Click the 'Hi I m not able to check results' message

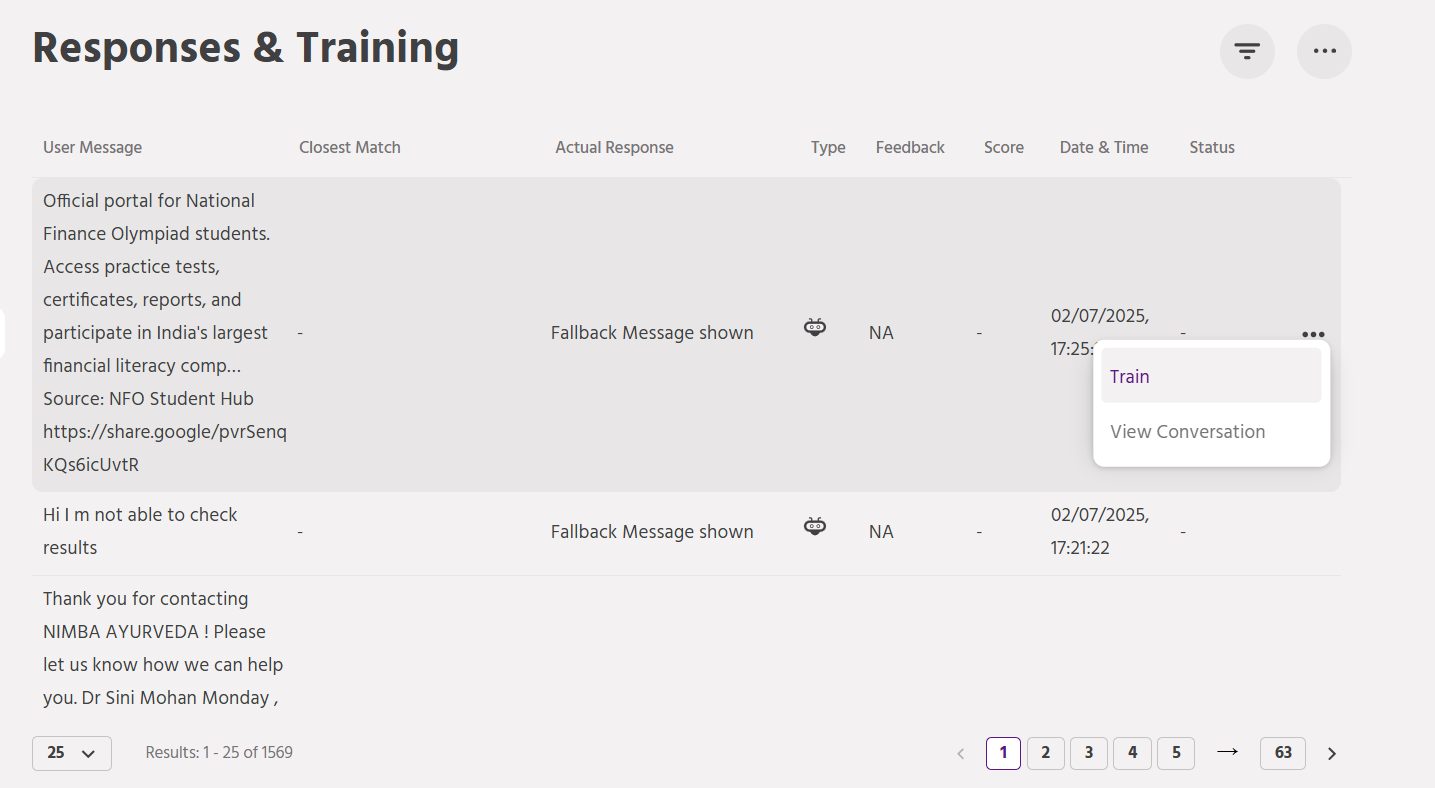(140, 531)
